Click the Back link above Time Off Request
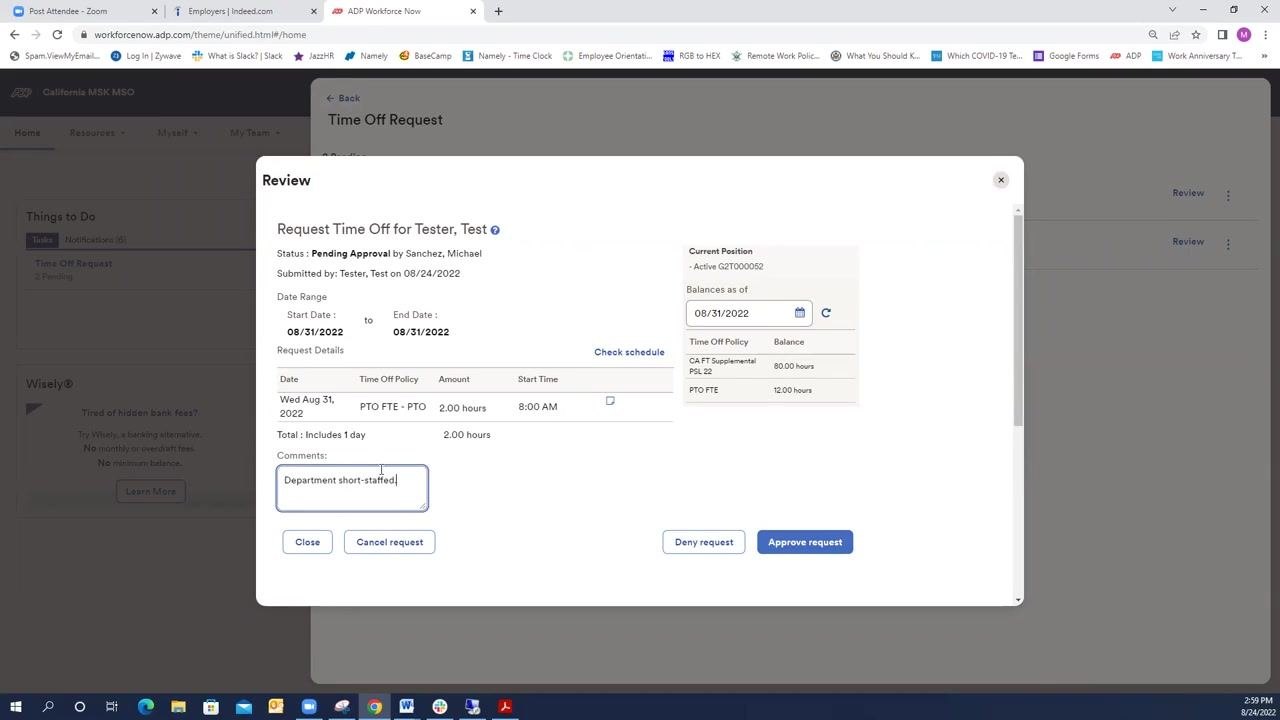1280x720 pixels. 343,98
